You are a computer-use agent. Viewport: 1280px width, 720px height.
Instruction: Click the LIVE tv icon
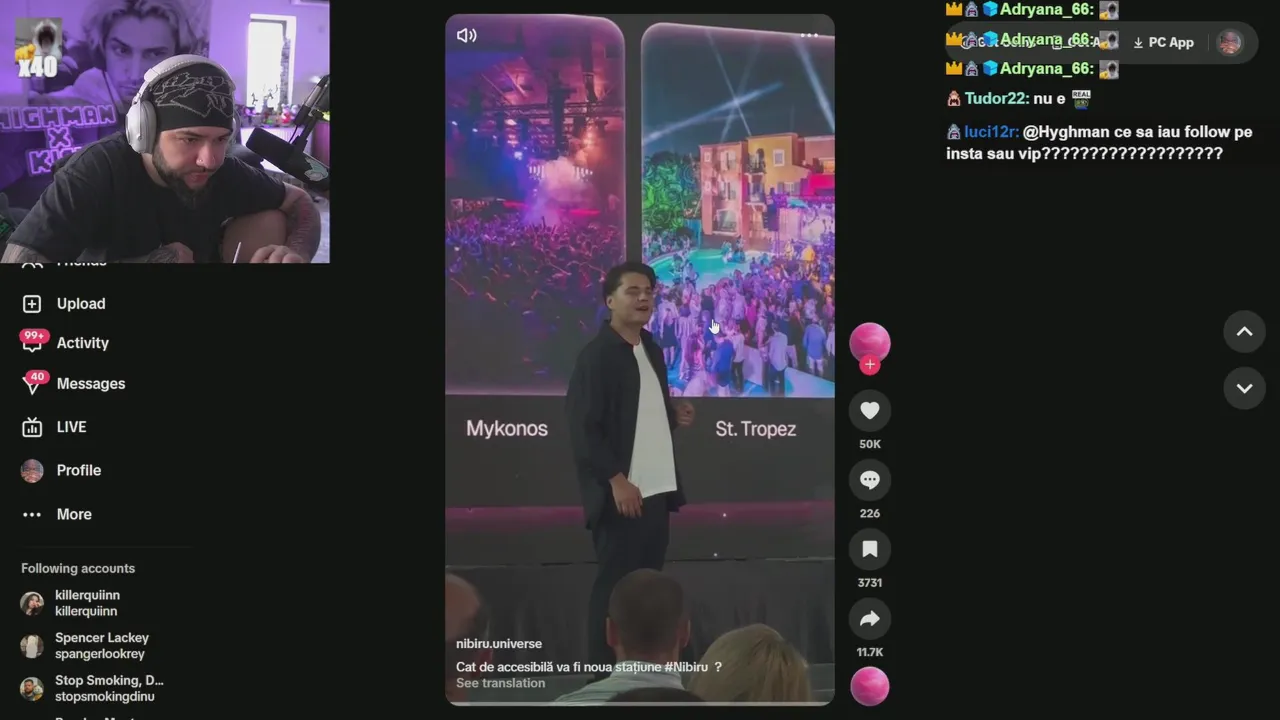pos(32,427)
